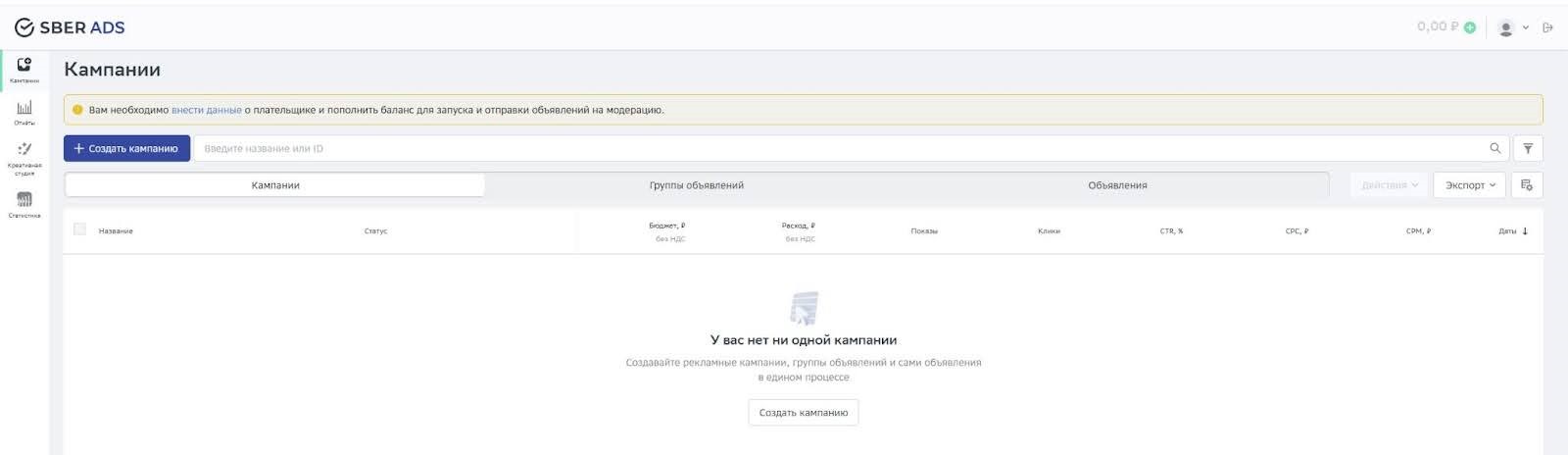The width and height of the screenshot is (1568, 455).
Task: Open the Действия dropdown
Action: [1390, 184]
